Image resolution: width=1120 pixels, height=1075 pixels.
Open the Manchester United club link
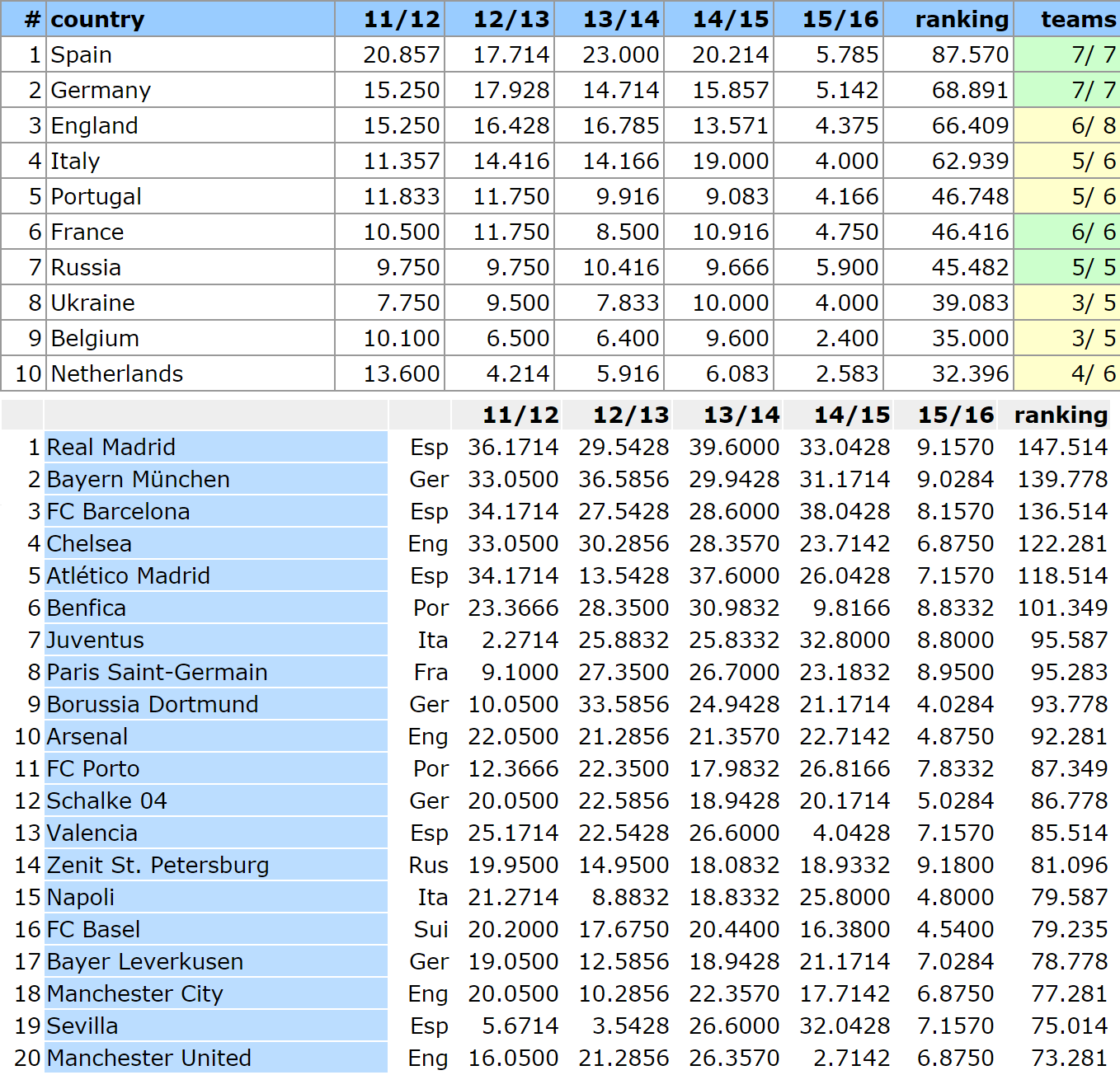[x=148, y=1058]
